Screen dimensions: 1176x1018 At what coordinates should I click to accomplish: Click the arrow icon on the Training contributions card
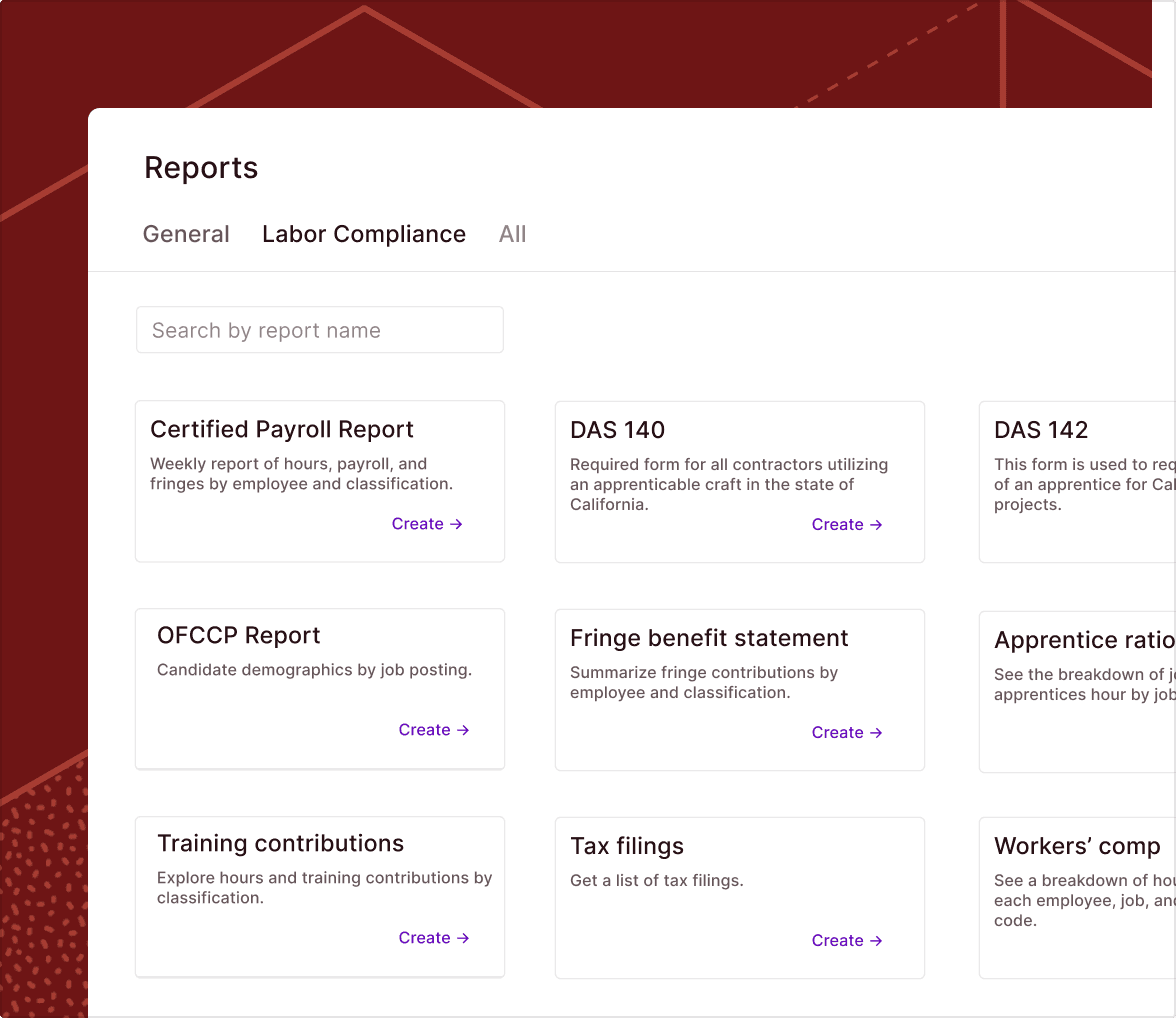pos(463,937)
